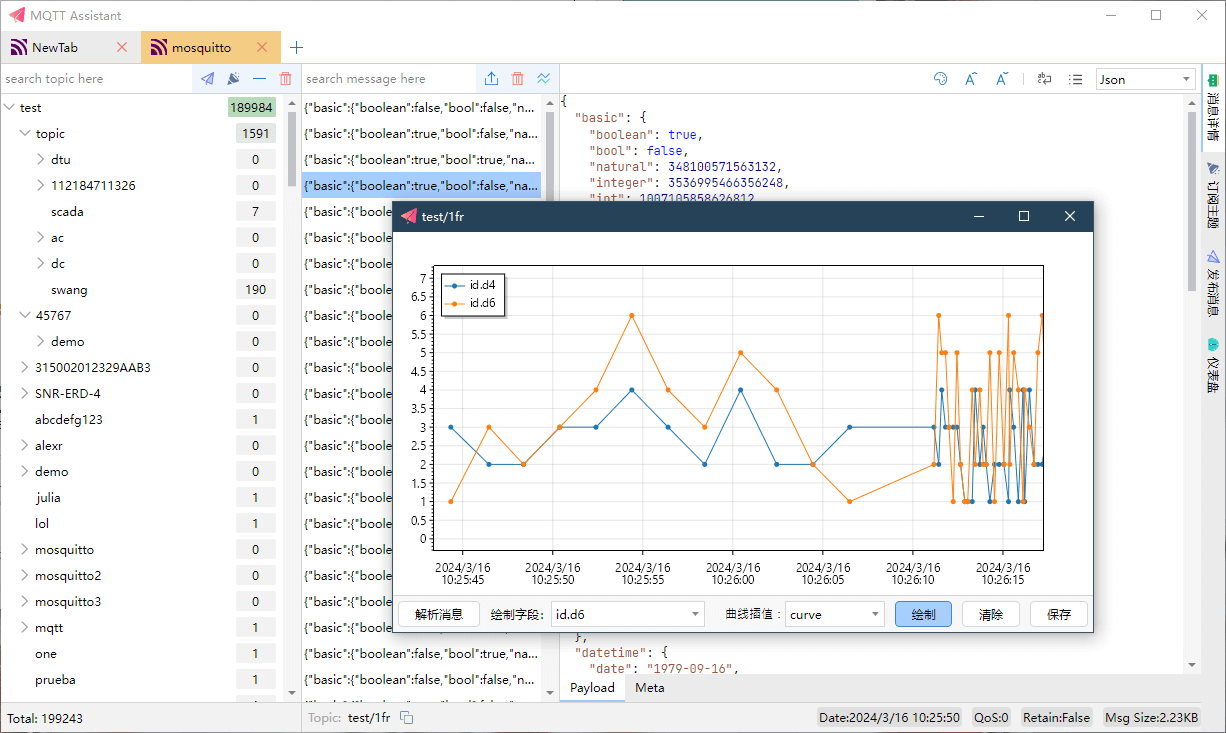
Task: Click the color palette theme icon
Action: pyautogui.click(x=940, y=79)
